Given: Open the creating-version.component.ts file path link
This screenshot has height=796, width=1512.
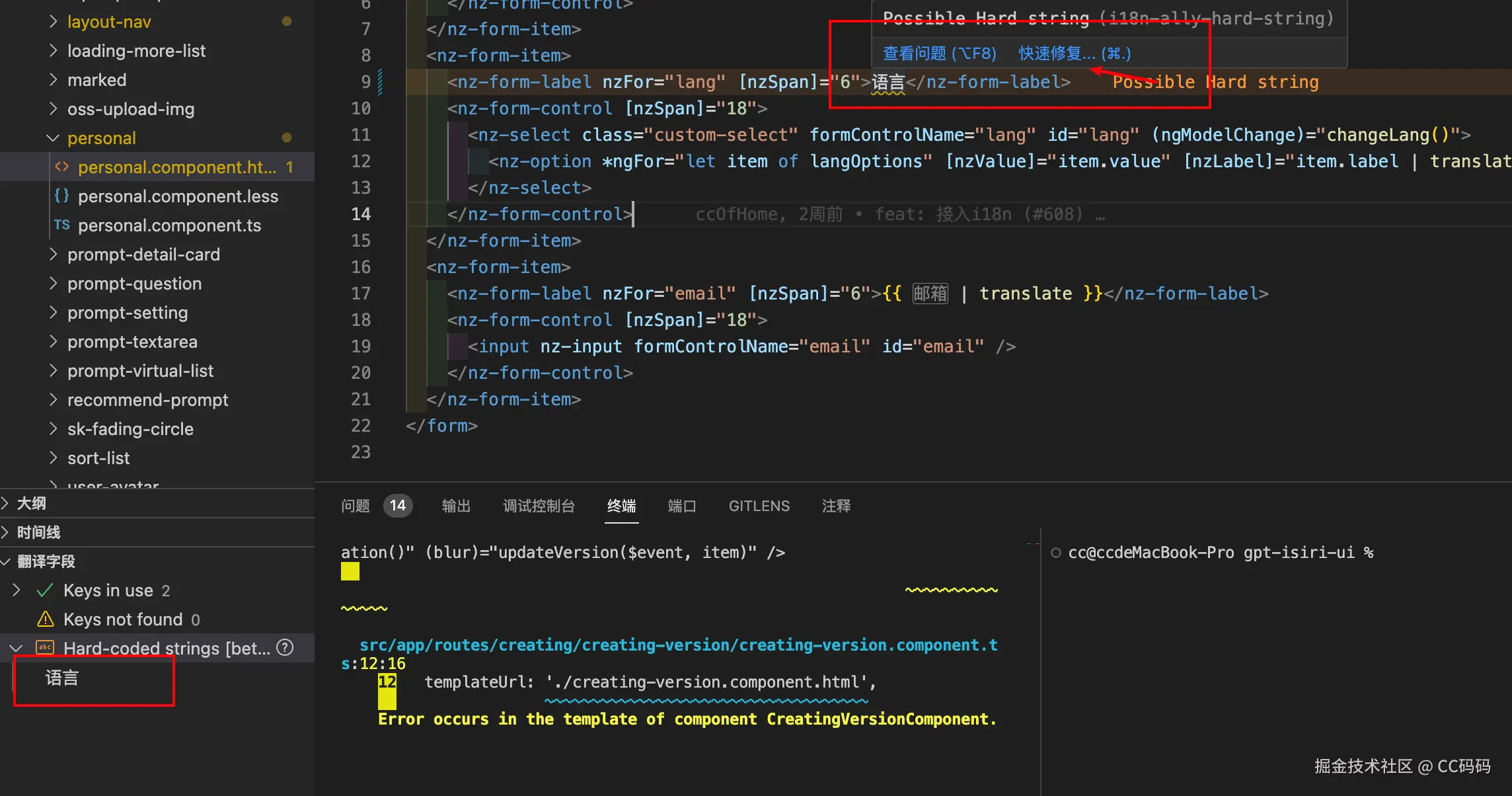Looking at the screenshot, I should [x=678, y=645].
